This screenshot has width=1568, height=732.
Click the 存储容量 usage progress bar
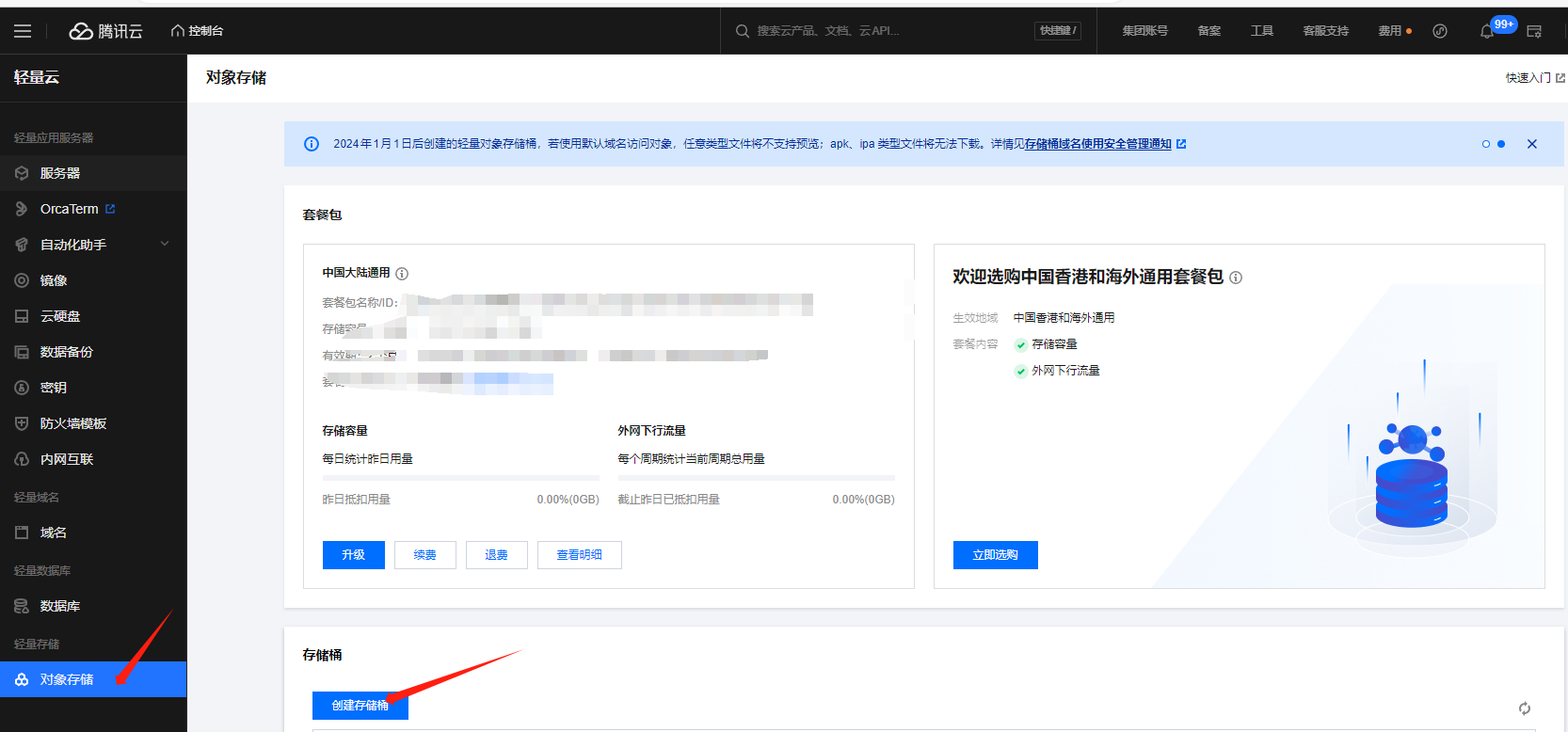461,478
